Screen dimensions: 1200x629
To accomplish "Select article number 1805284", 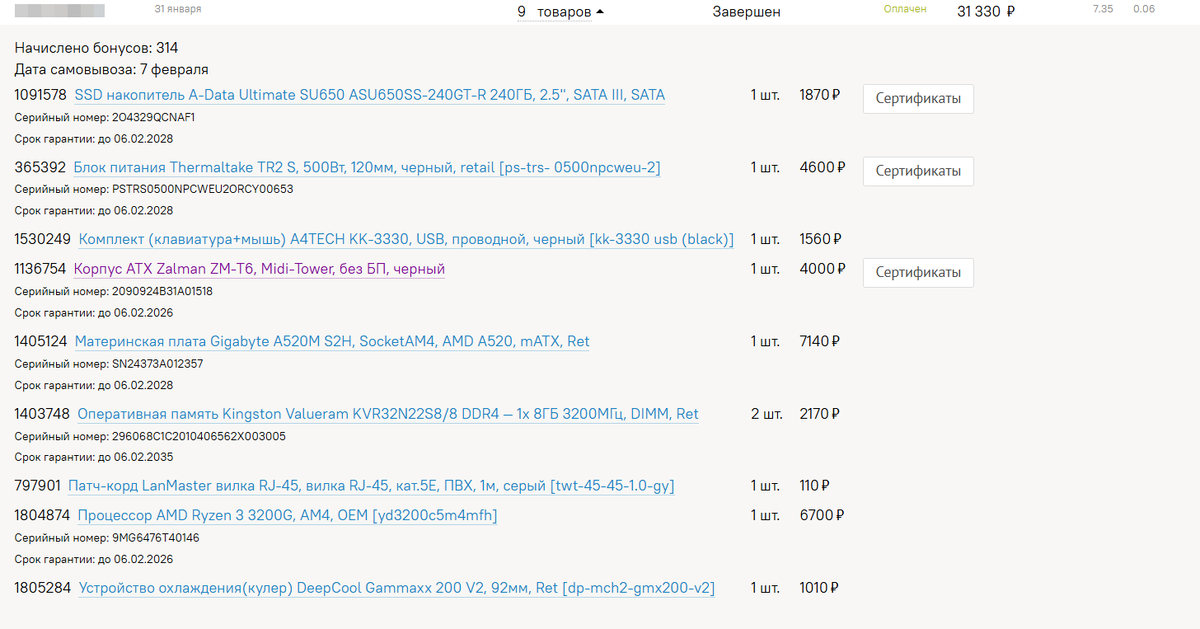I will point(43,588).
